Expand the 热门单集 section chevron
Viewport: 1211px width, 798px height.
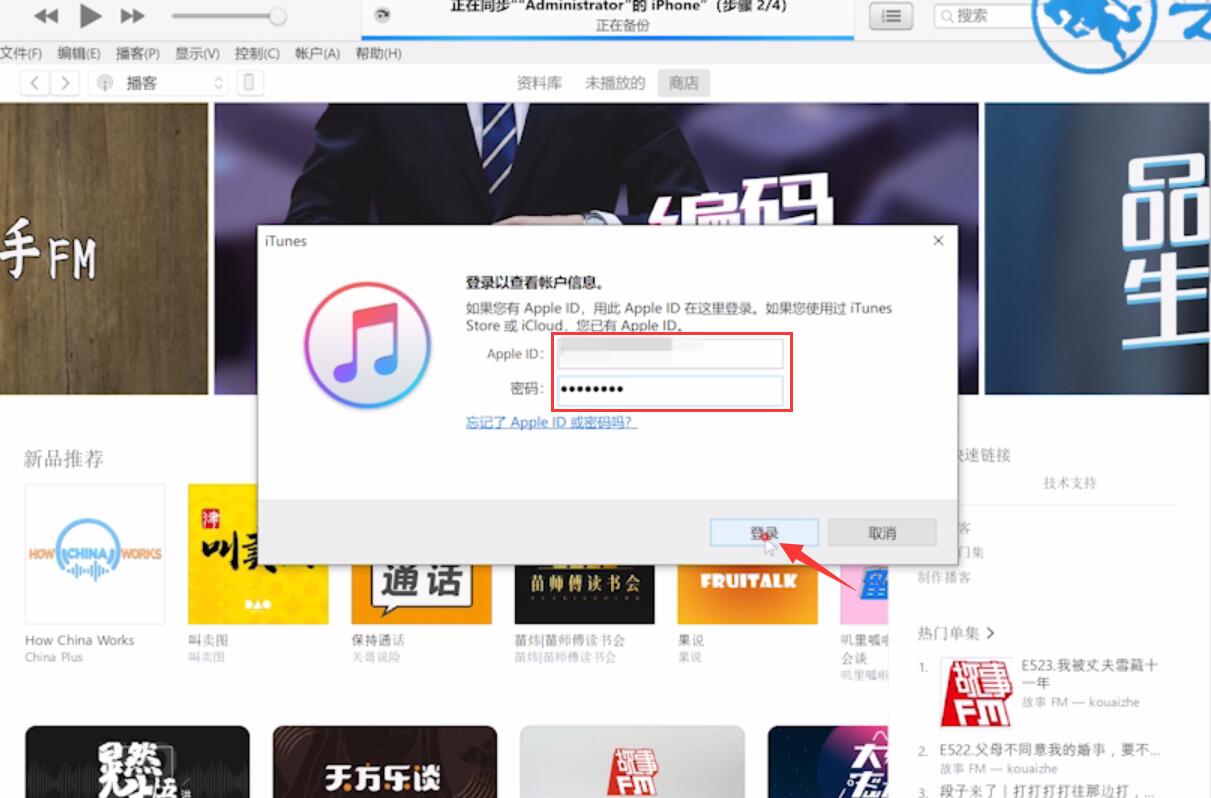[990, 633]
